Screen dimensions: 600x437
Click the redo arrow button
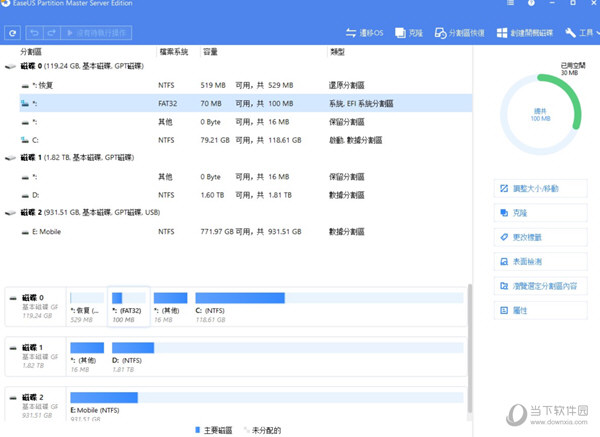pyautogui.click(x=52, y=33)
